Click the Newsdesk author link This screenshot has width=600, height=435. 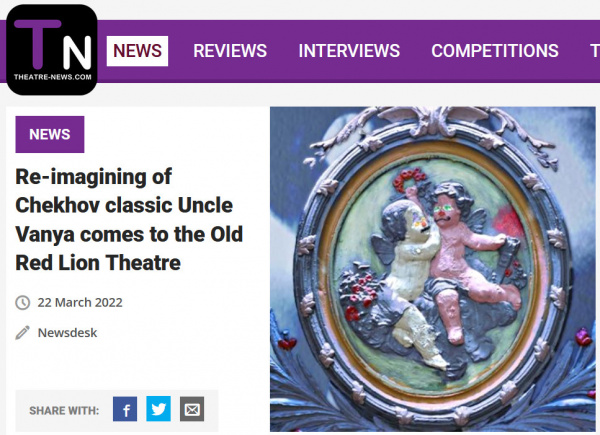67,333
